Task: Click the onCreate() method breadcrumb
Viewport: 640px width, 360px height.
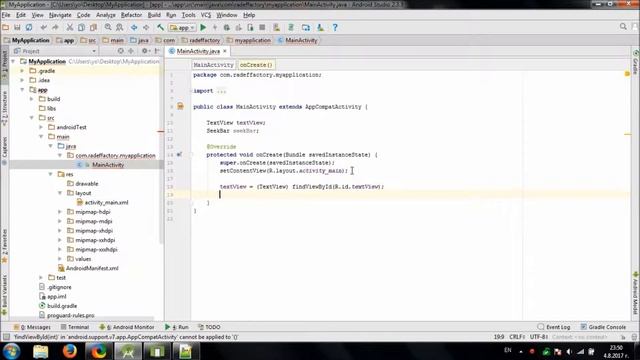Action: click(256, 65)
